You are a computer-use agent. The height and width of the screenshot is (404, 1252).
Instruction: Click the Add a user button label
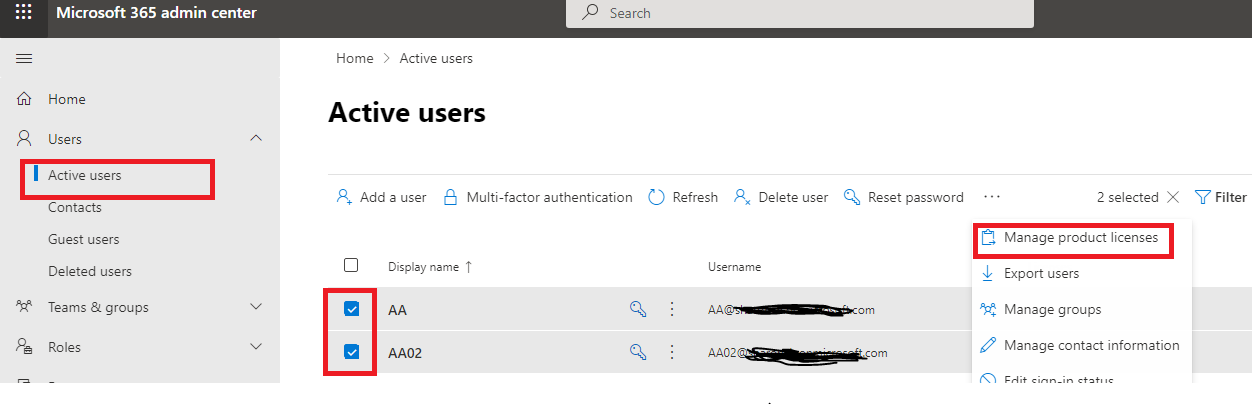[x=393, y=197]
